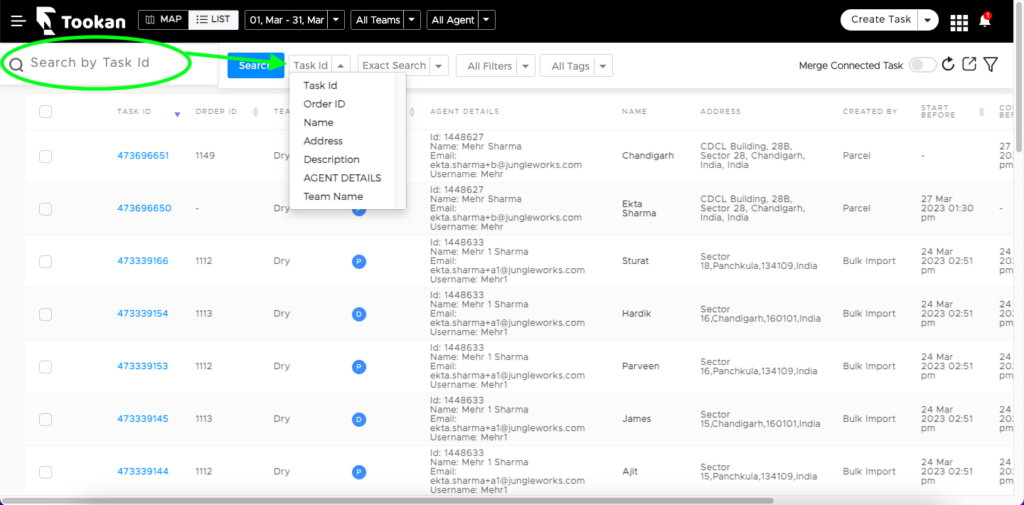Open task link 473339154

point(142,314)
